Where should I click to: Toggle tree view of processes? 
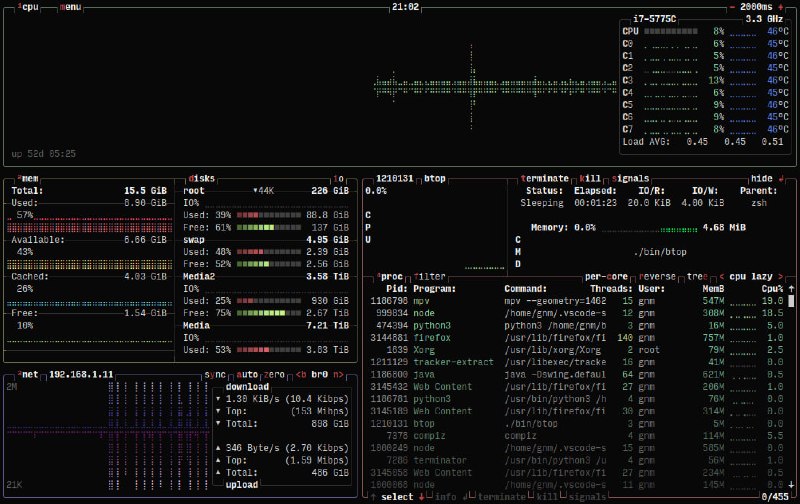(697, 276)
